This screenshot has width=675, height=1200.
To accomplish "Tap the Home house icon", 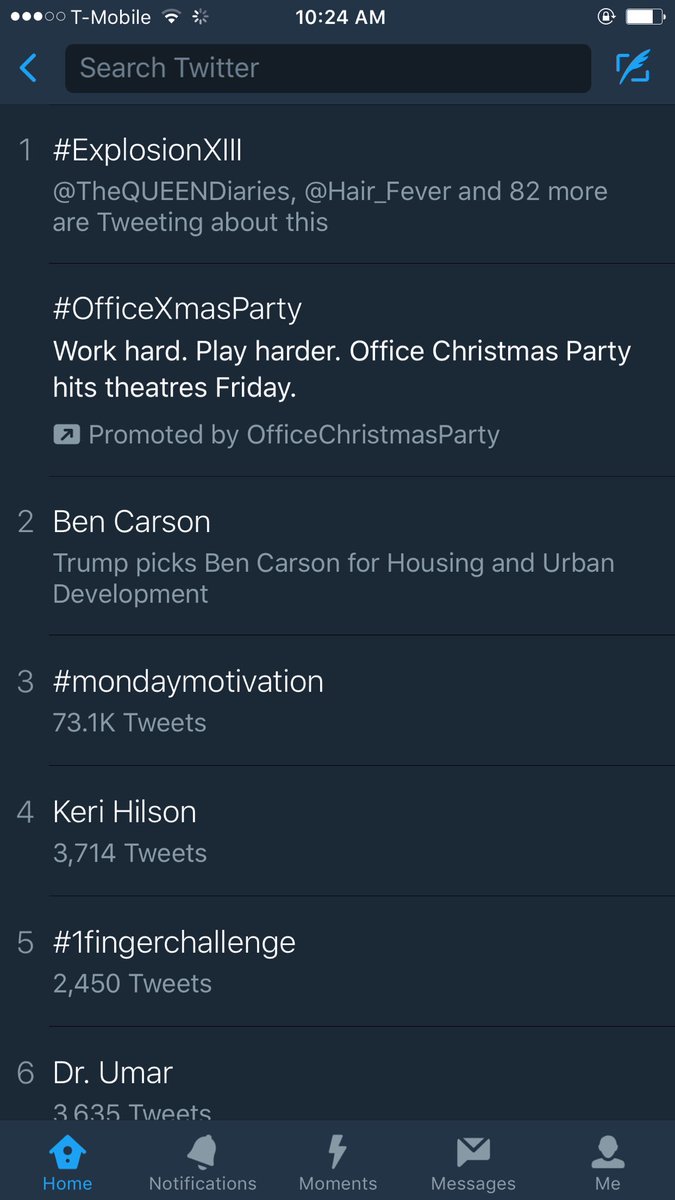I will point(67,1151).
